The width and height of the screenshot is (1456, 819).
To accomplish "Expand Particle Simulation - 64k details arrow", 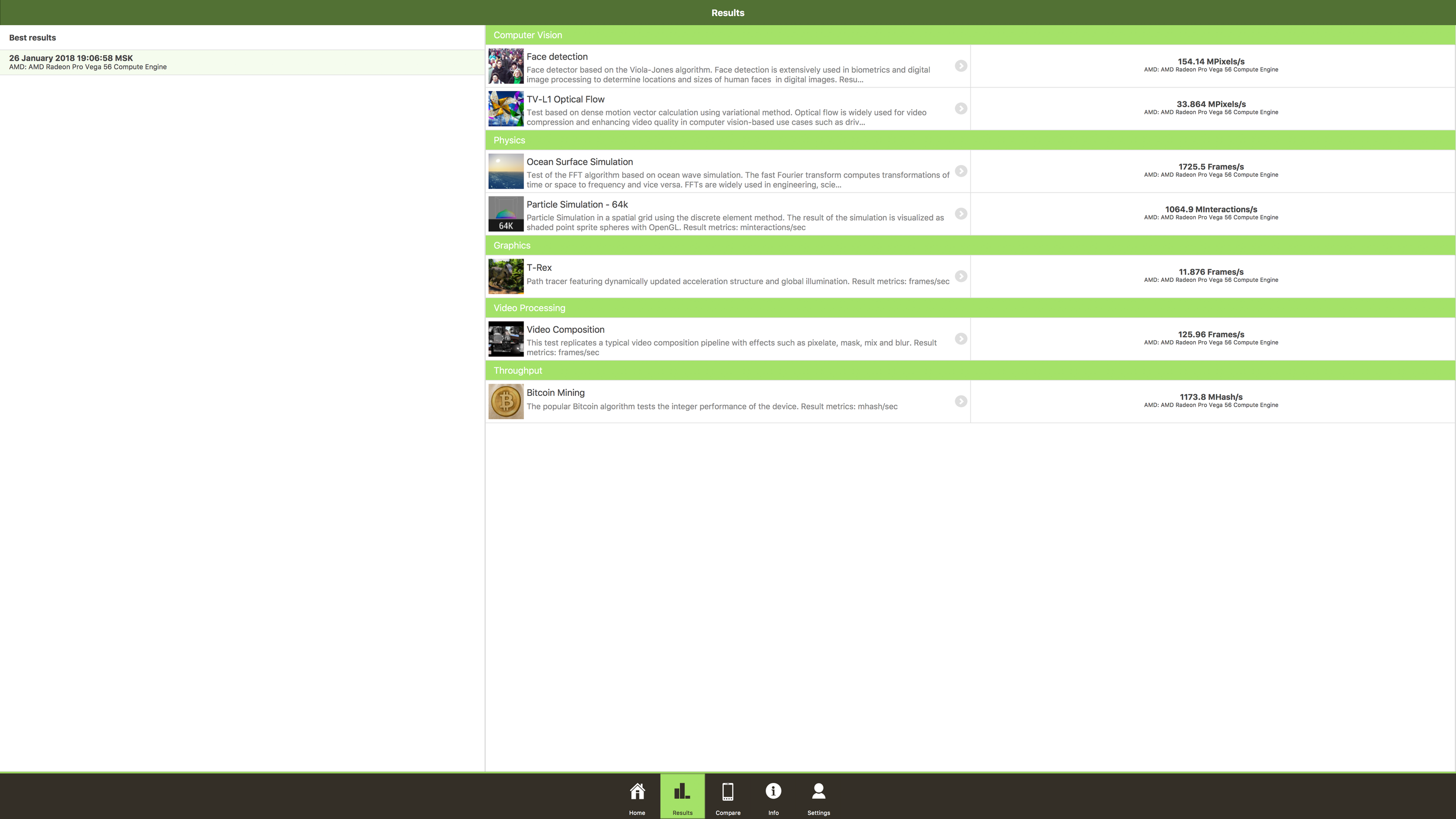I will tap(961, 213).
